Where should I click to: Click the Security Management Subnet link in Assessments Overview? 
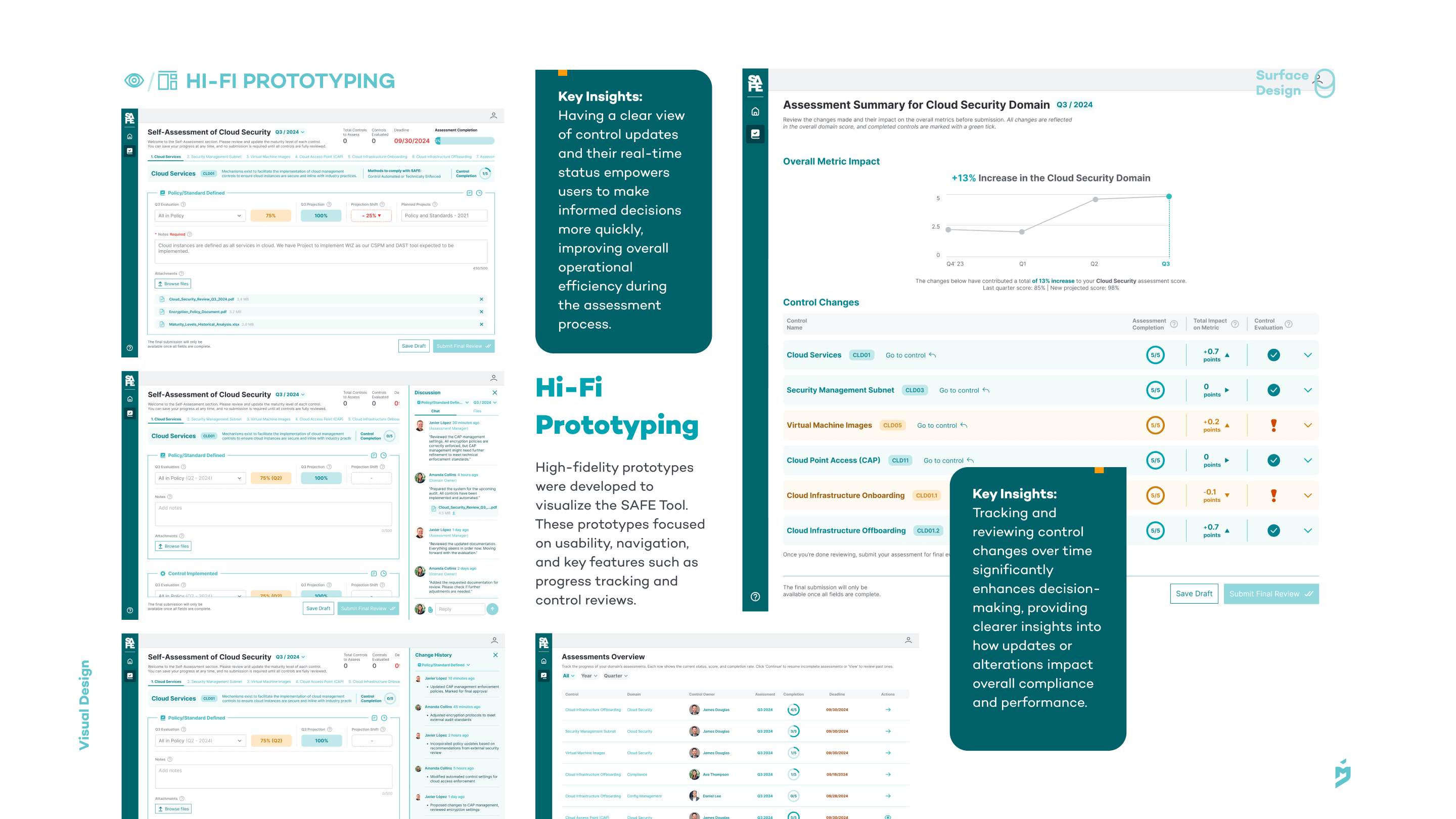pos(590,731)
